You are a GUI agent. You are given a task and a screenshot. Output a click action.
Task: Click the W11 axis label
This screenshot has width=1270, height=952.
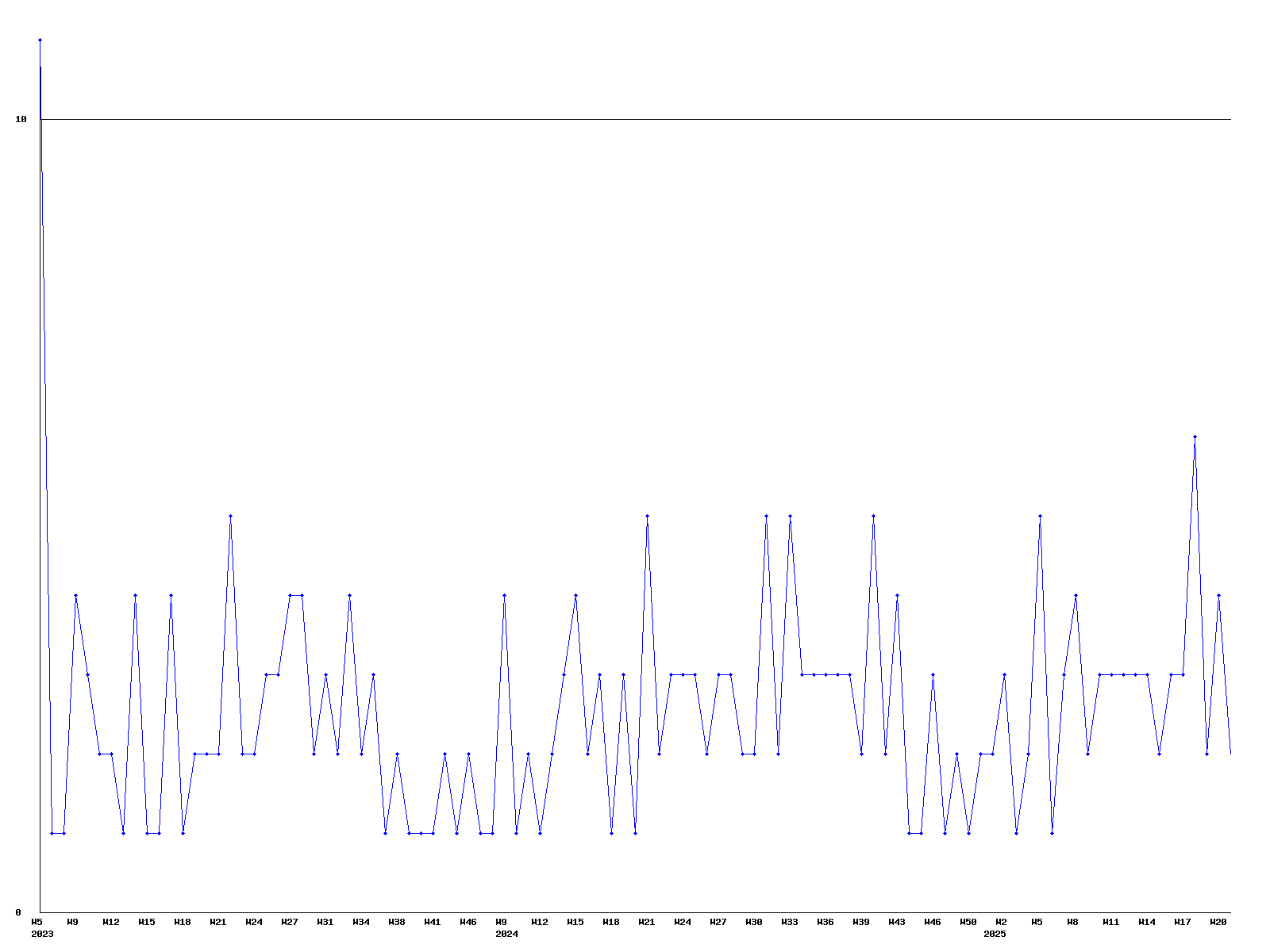point(1111,922)
